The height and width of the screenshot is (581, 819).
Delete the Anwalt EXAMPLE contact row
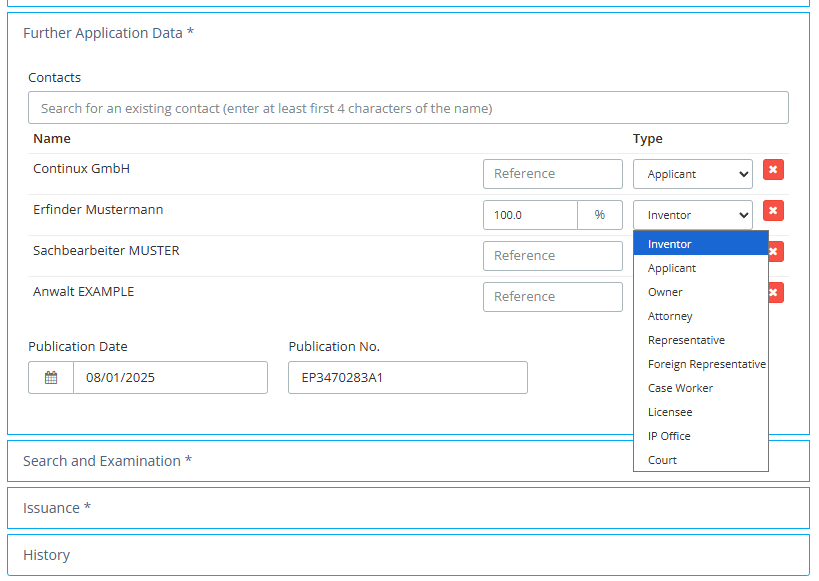(776, 293)
